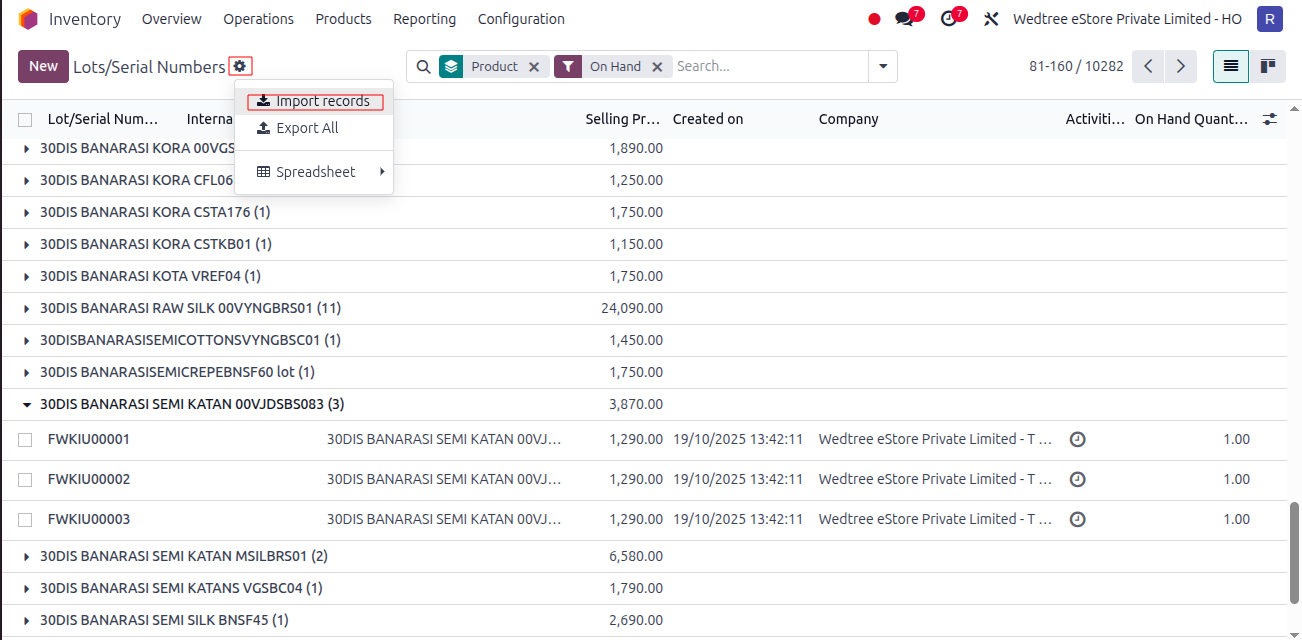Remove the On Hand filter
Image resolution: width=1302 pixels, height=640 pixels.
pyautogui.click(x=657, y=66)
